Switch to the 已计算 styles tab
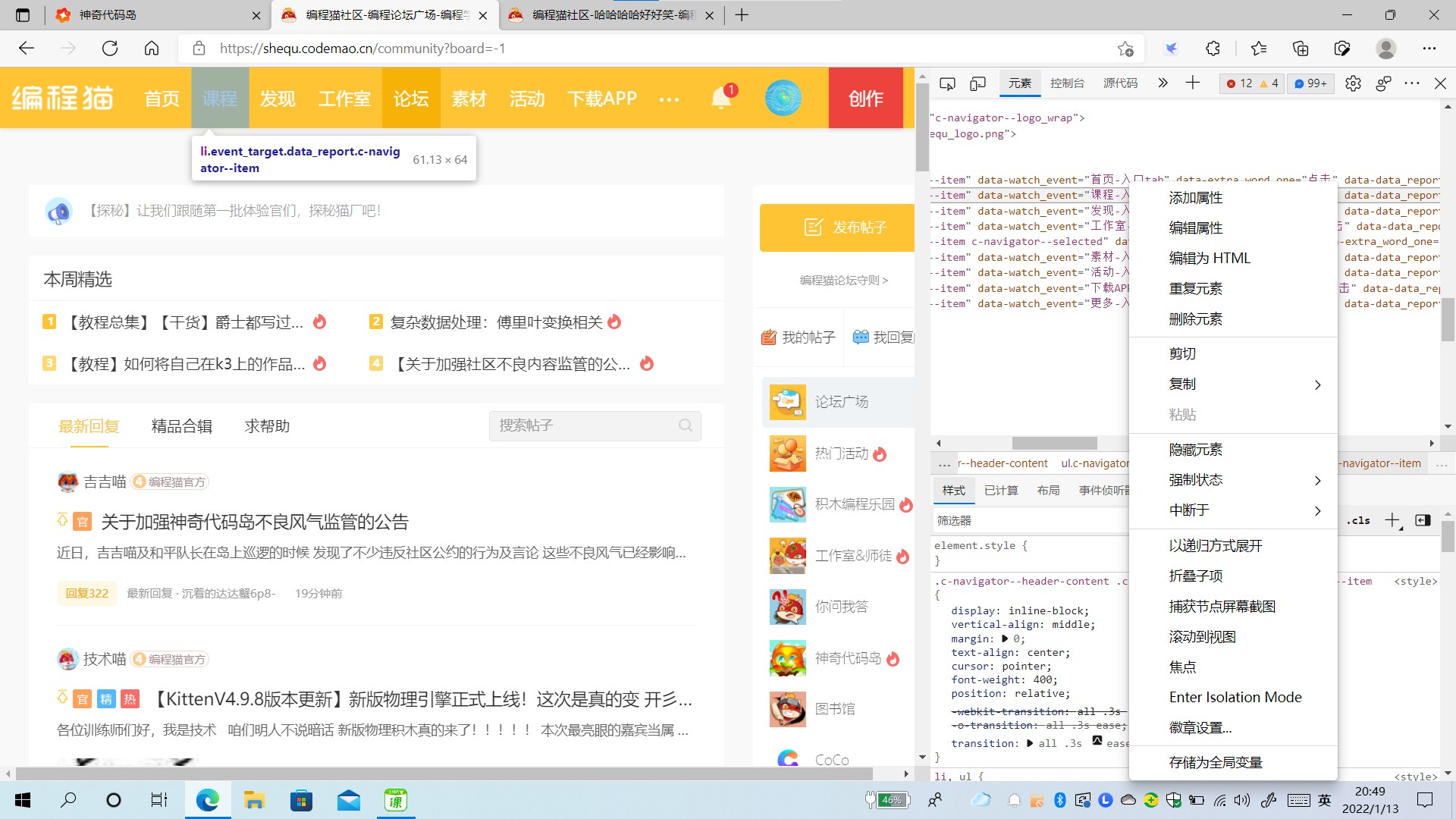 pyautogui.click(x=1001, y=491)
